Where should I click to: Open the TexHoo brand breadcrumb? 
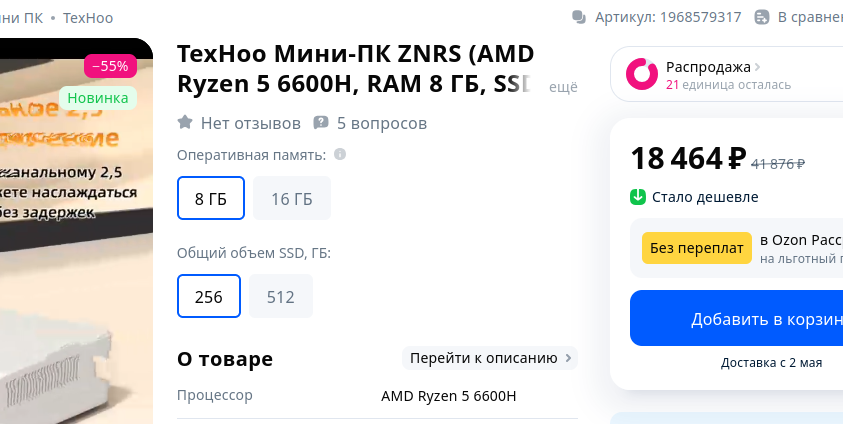(x=88, y=18)
